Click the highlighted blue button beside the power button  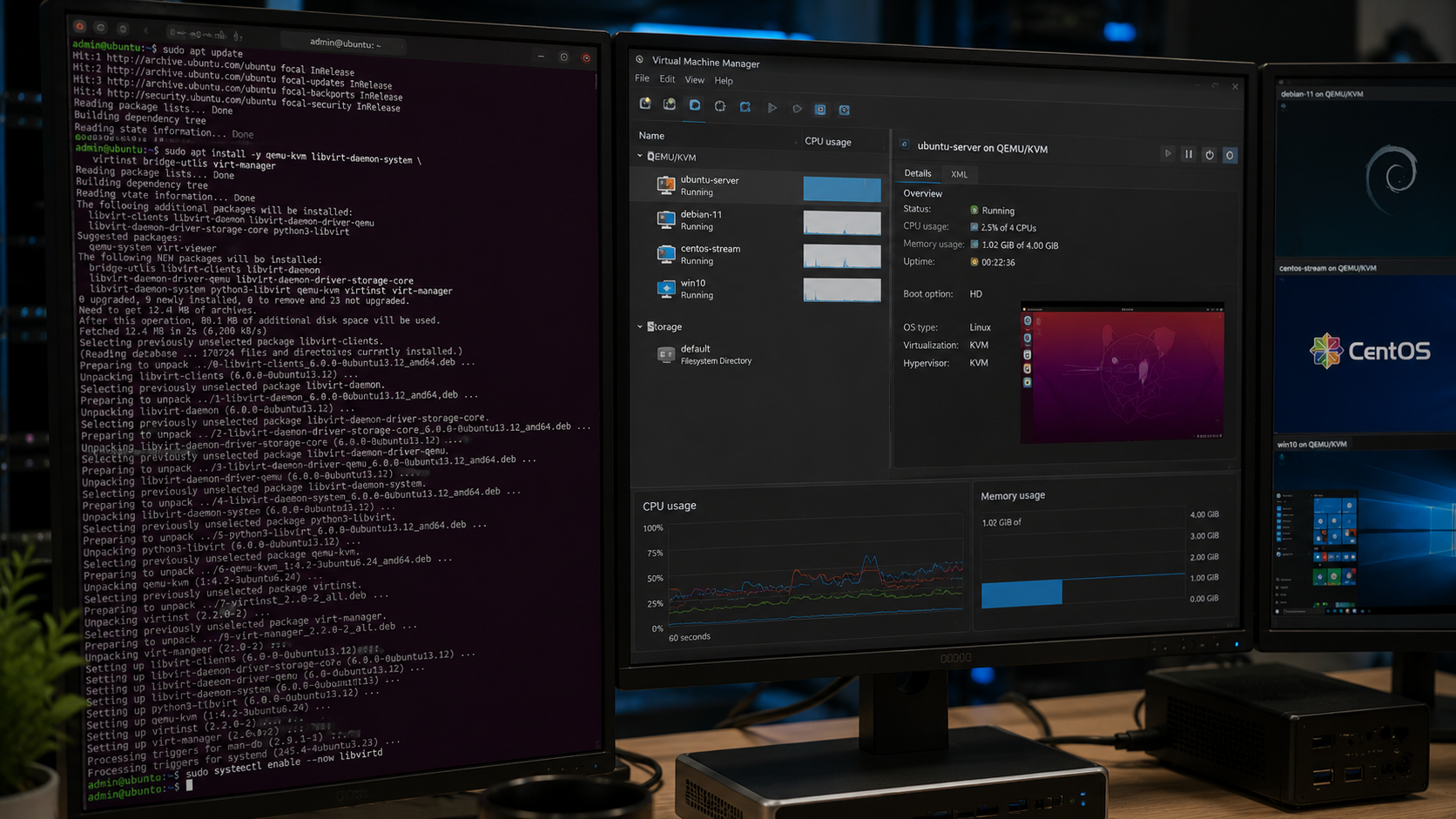coord(1230,156)
